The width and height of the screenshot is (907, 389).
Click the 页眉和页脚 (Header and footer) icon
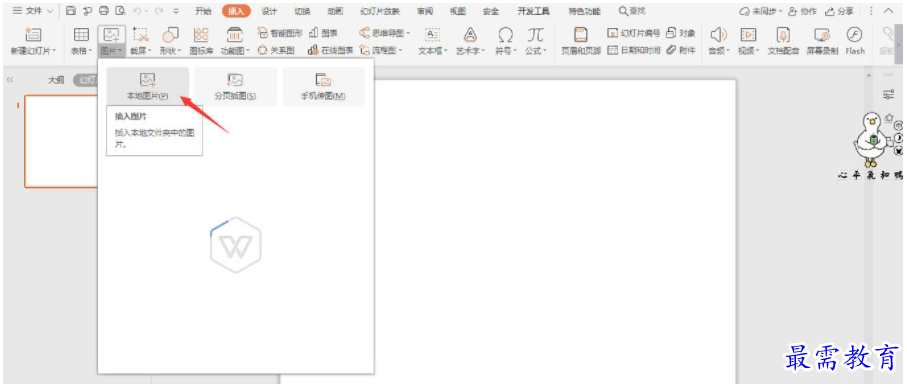pyautogui.click(x=580, y=35)
